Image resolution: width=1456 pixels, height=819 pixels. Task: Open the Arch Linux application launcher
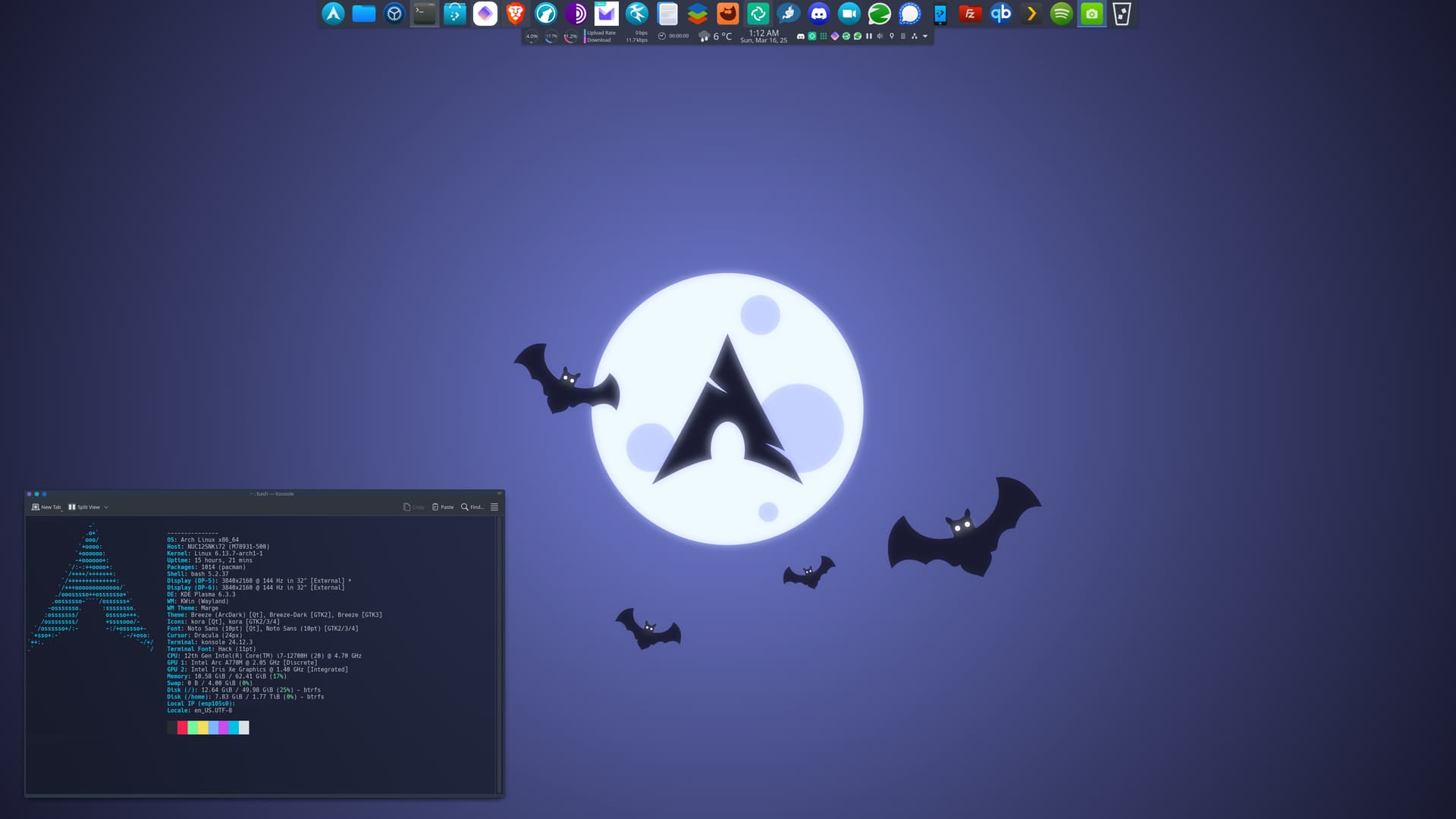click(x=334, y=14)
